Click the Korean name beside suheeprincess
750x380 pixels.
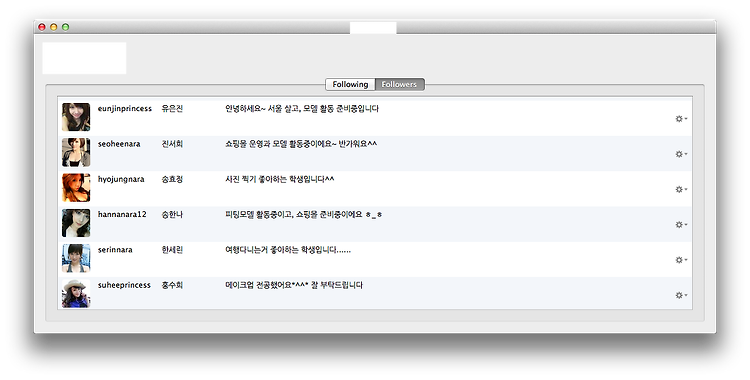pos(172,285)
